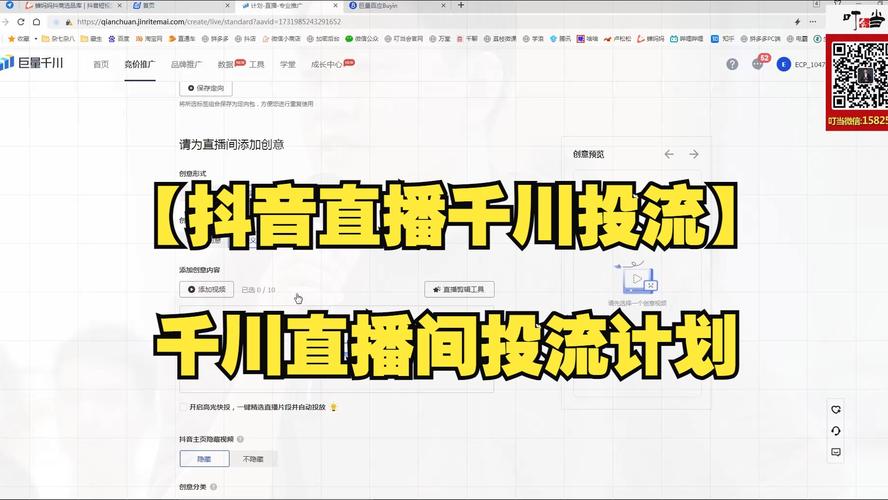The image size is (888, 500).
Task: Click the lightbulb tip icon after 高光快投
Action: pyautogui.click(x=334, y=407)
